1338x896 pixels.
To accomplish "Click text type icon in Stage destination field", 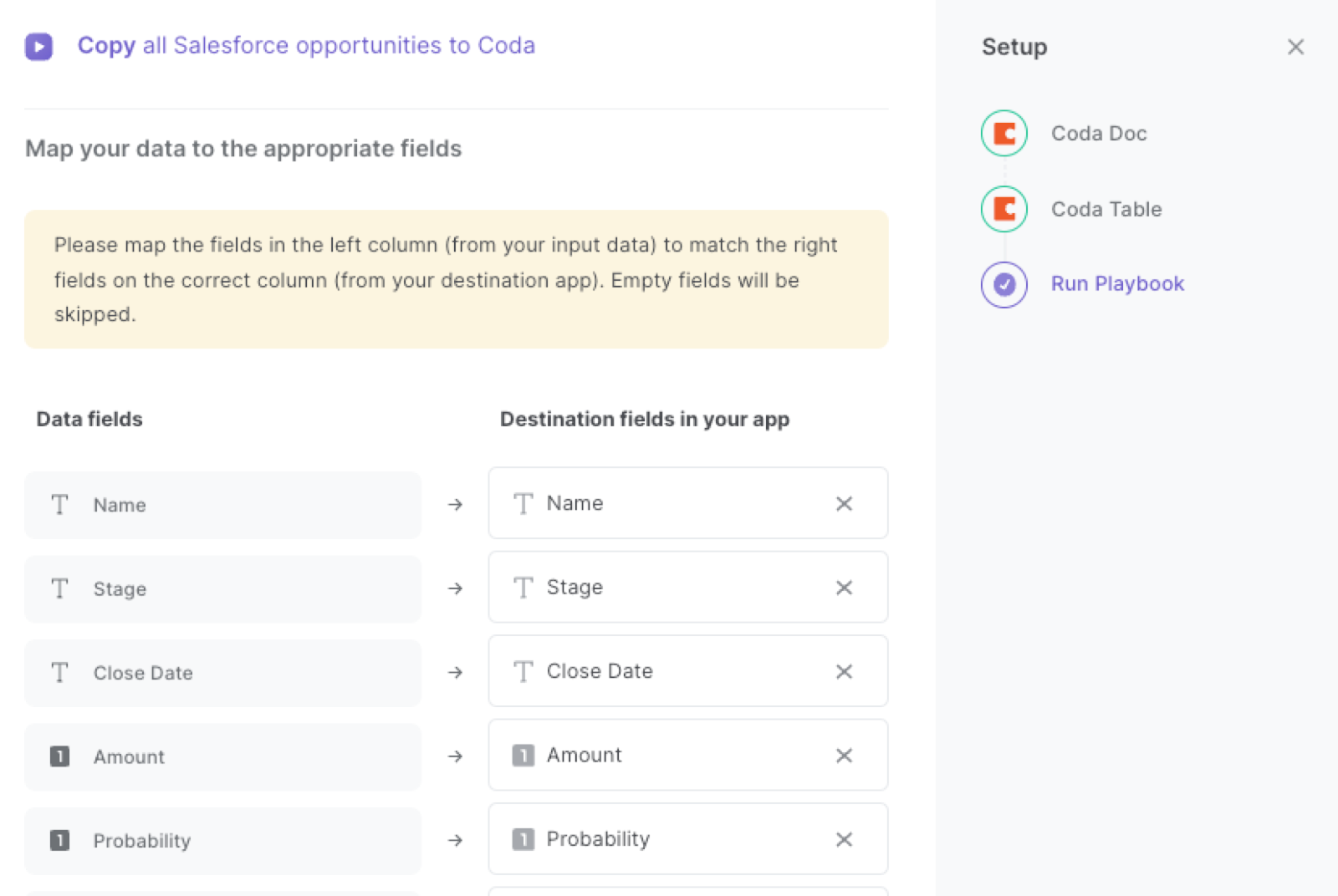I will [523, 588].
